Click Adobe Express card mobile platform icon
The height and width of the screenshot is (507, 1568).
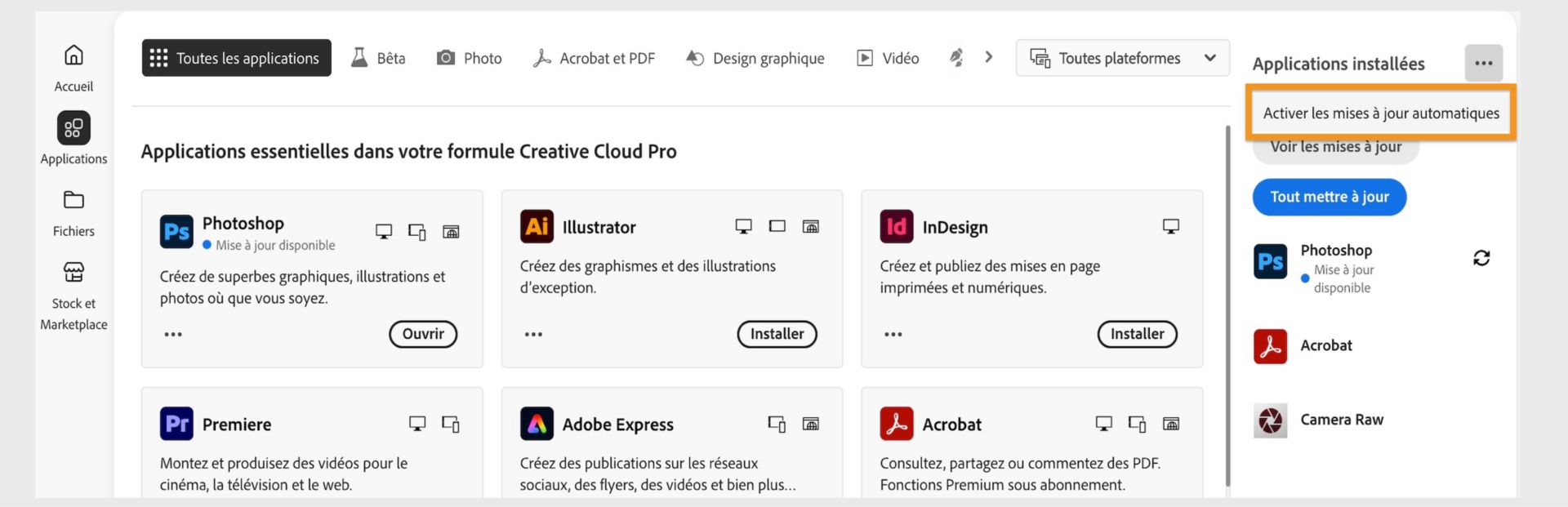[x=777, y=424]
